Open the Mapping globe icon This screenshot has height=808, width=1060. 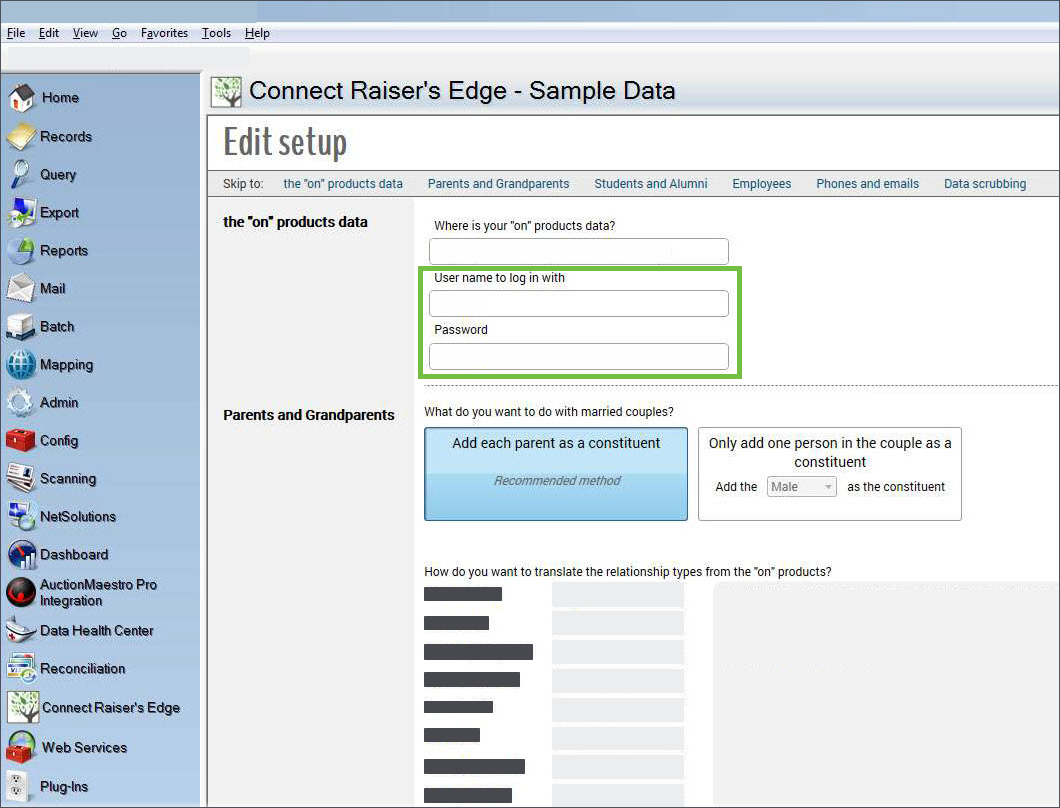click(21, 364)
